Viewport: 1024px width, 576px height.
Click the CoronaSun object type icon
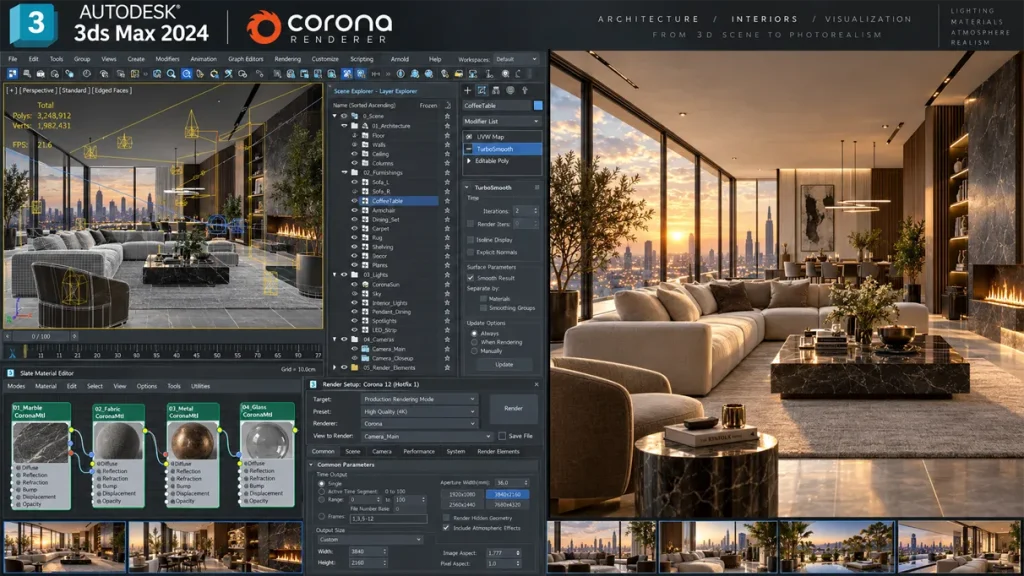(365, 285)
